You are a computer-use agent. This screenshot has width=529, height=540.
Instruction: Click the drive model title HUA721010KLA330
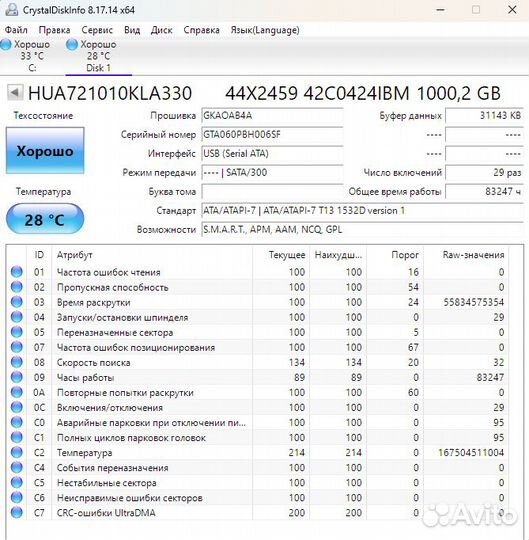click(110, 93)
